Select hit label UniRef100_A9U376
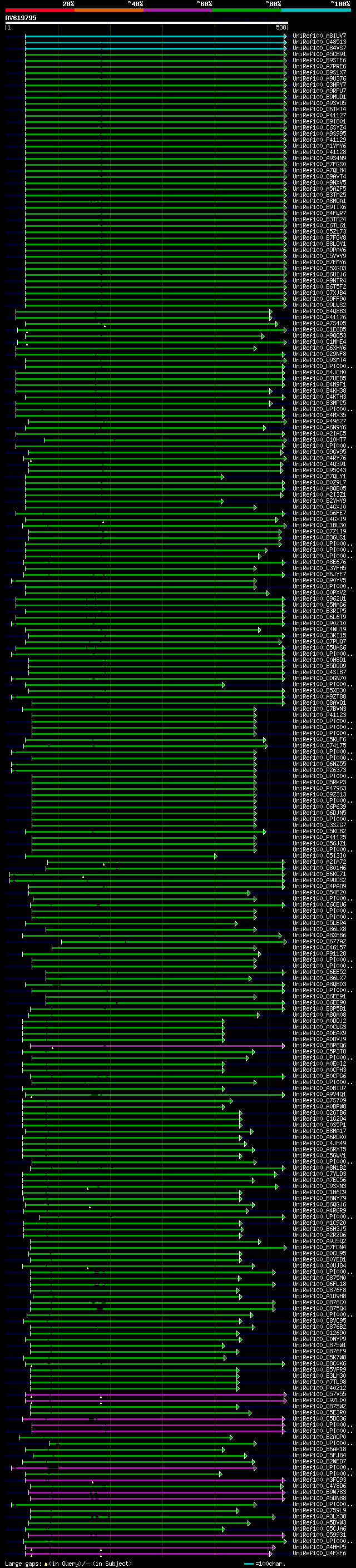Screen dimensions: 356x1568 319,78
